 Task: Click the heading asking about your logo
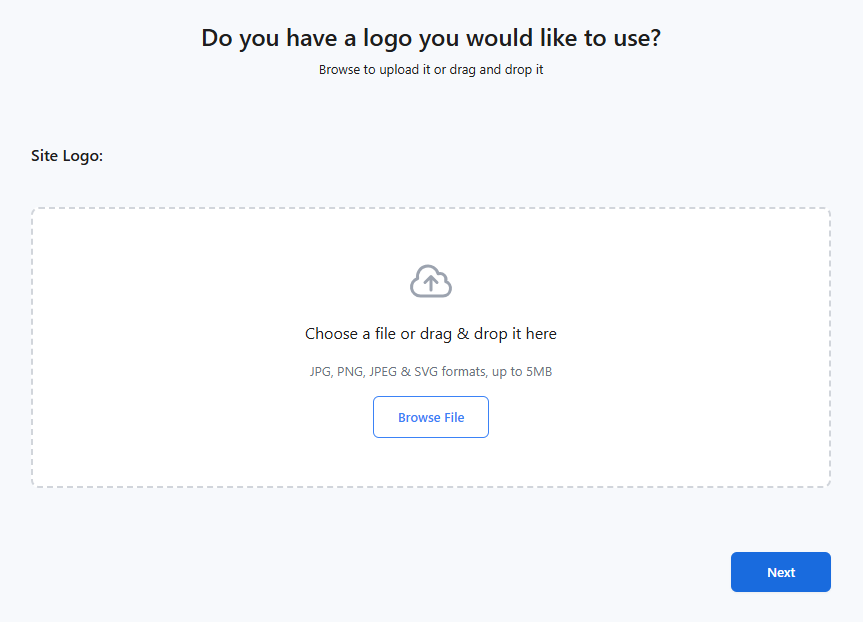pos(431,37)
